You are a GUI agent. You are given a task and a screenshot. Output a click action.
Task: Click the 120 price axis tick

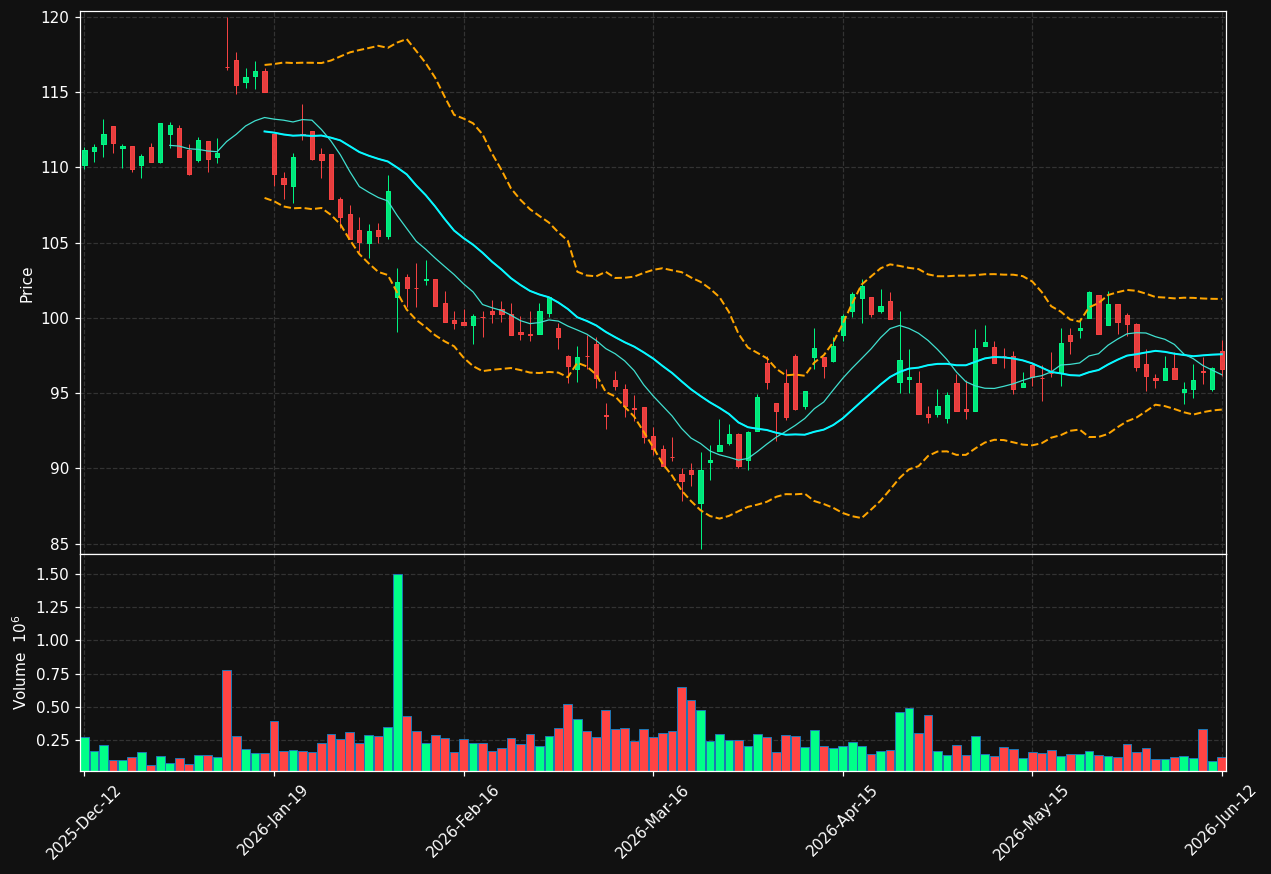point(55,17)
